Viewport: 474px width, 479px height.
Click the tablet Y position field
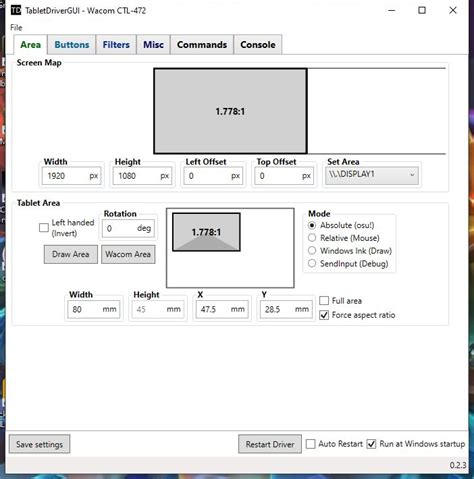[286, 309]
